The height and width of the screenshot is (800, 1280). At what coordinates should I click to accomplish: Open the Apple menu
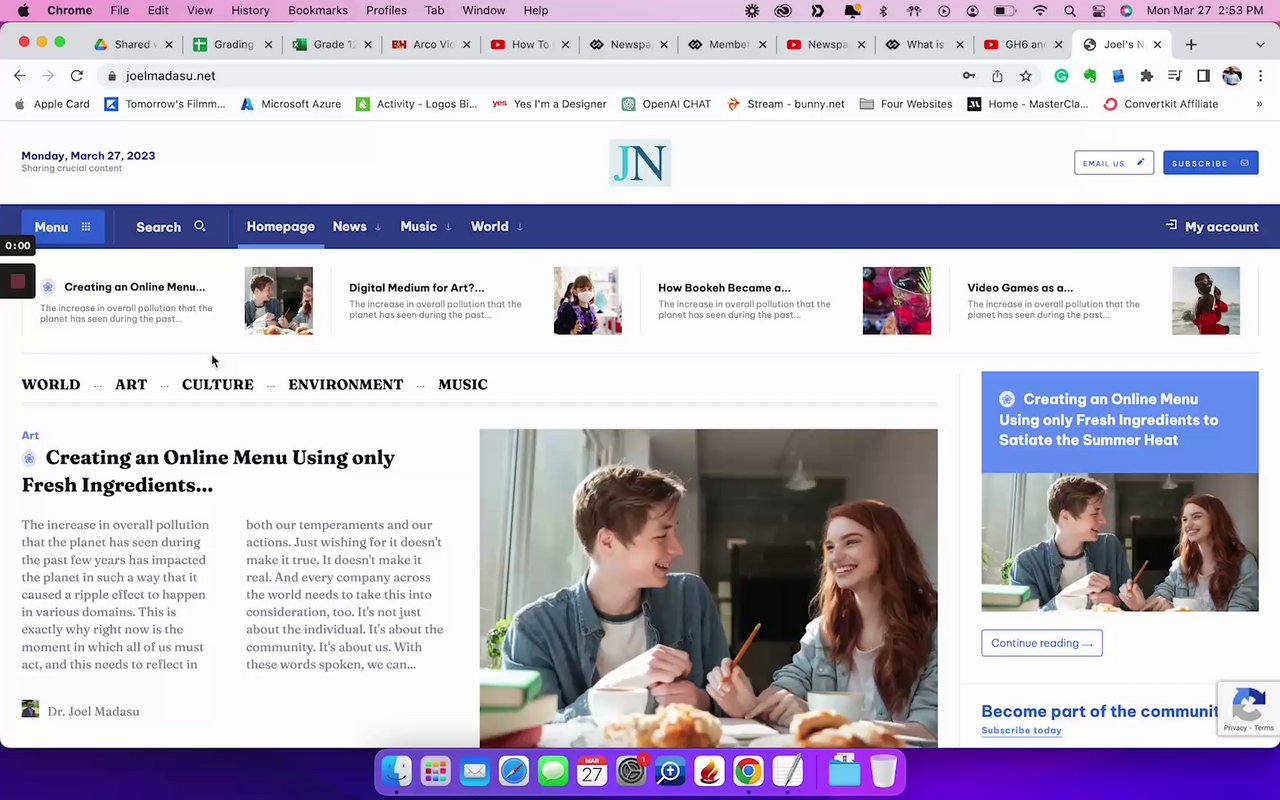coord(23,11)
